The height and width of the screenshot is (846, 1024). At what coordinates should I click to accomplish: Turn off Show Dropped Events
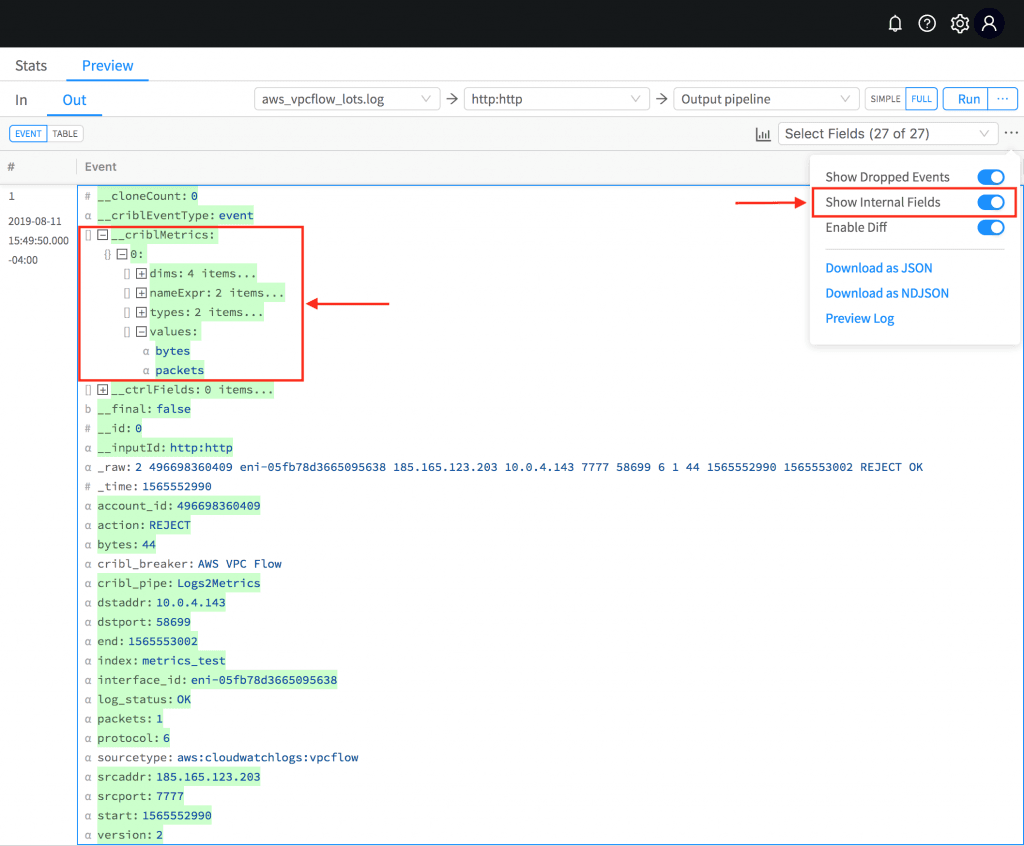(x=990, y=177)
